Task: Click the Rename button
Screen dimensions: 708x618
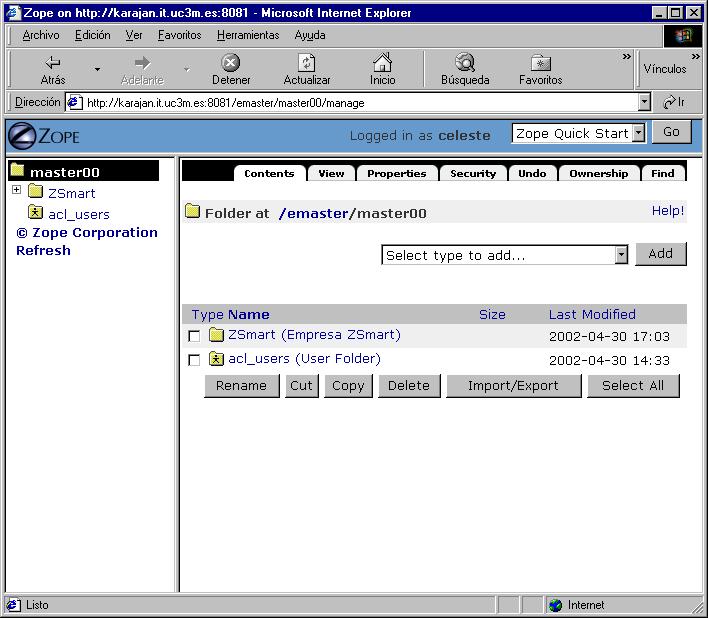Action: pos(242,386)
